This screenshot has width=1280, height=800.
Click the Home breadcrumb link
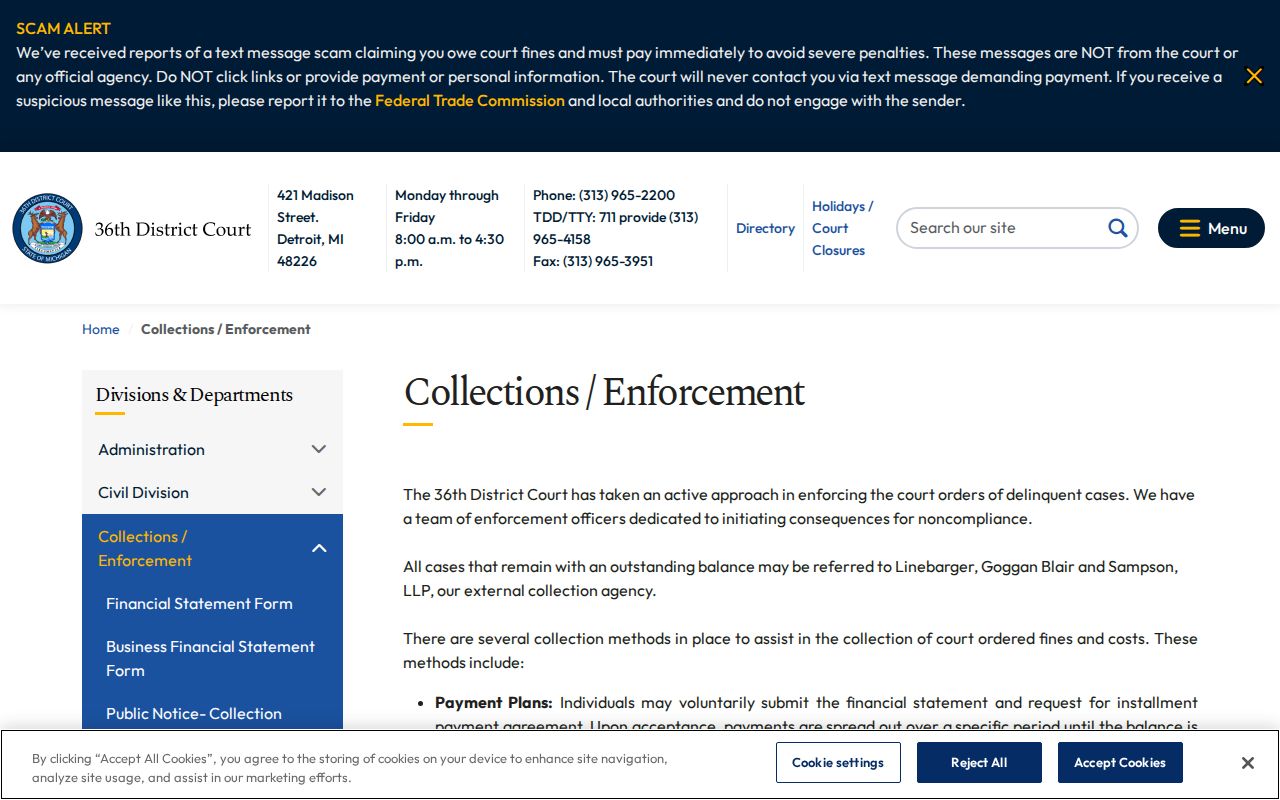pyautogui.click(x=100, y=329)
